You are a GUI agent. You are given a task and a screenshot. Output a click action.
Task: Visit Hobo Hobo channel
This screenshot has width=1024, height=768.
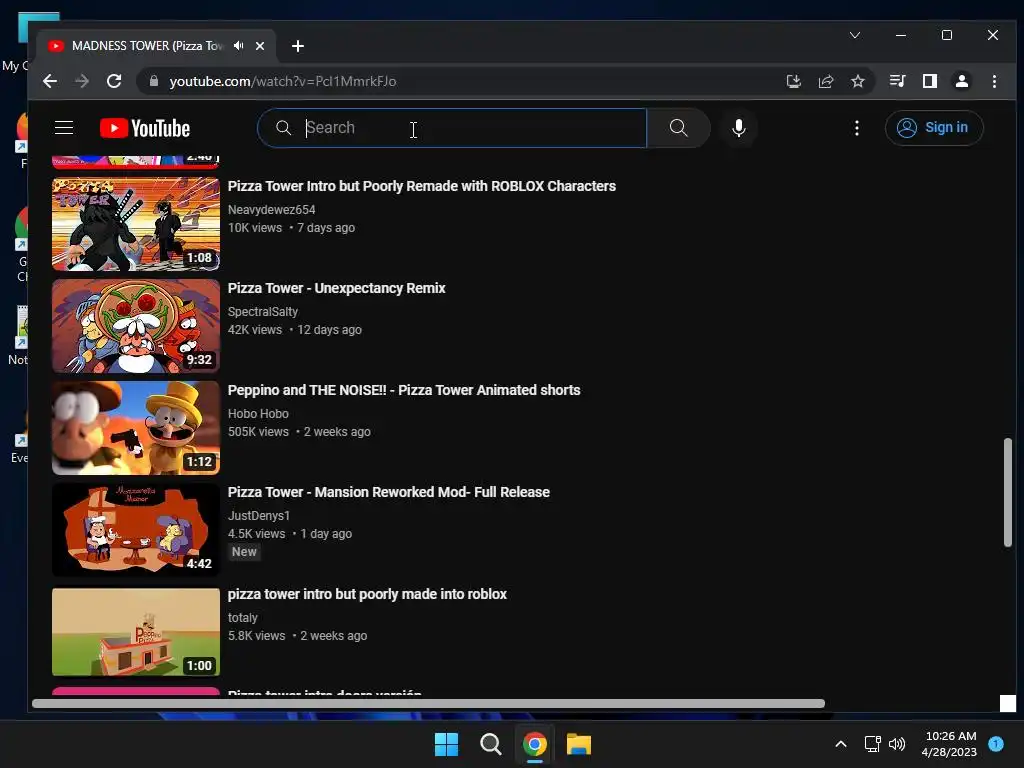click(x=258, y=413)
